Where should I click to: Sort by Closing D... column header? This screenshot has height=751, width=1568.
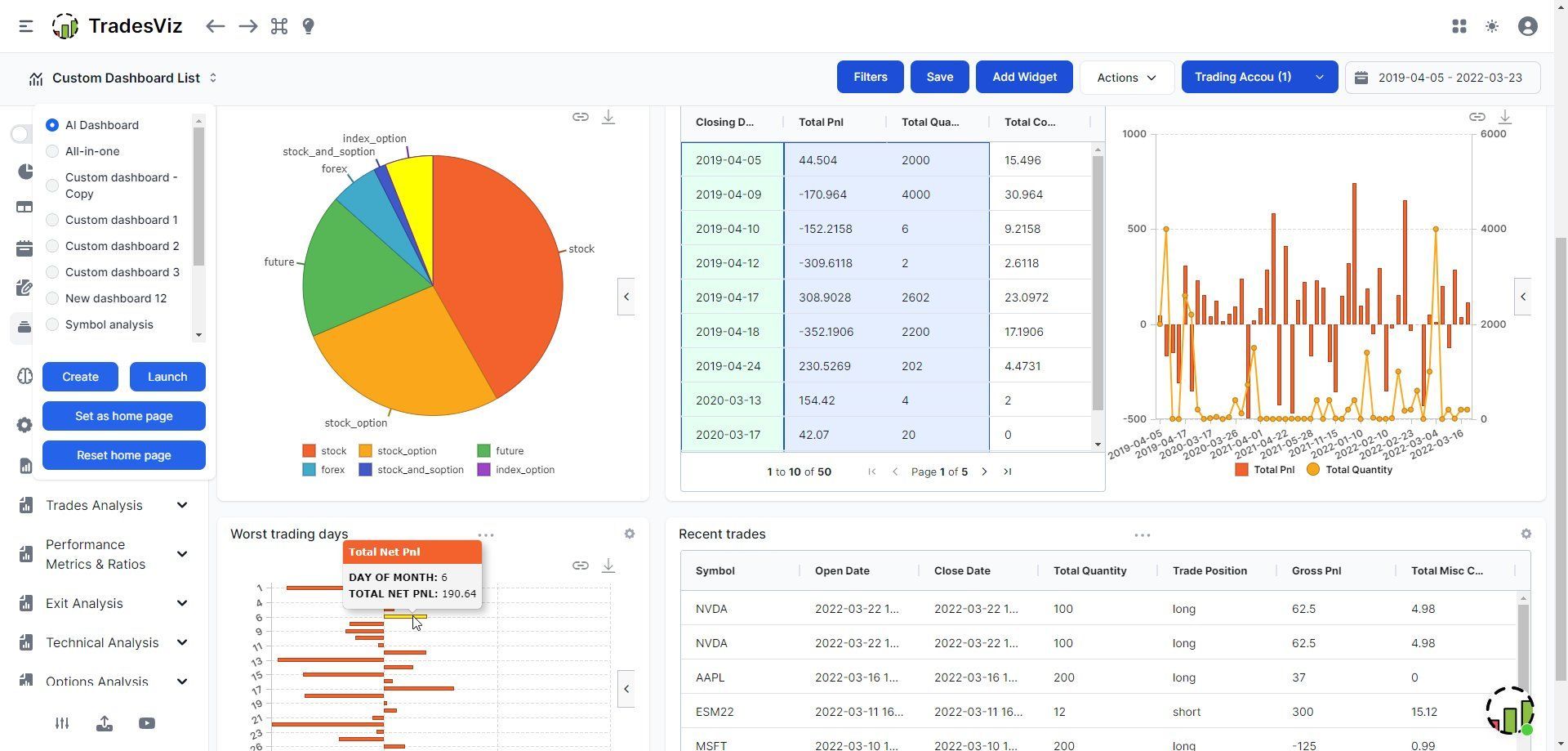click(724, 122)
